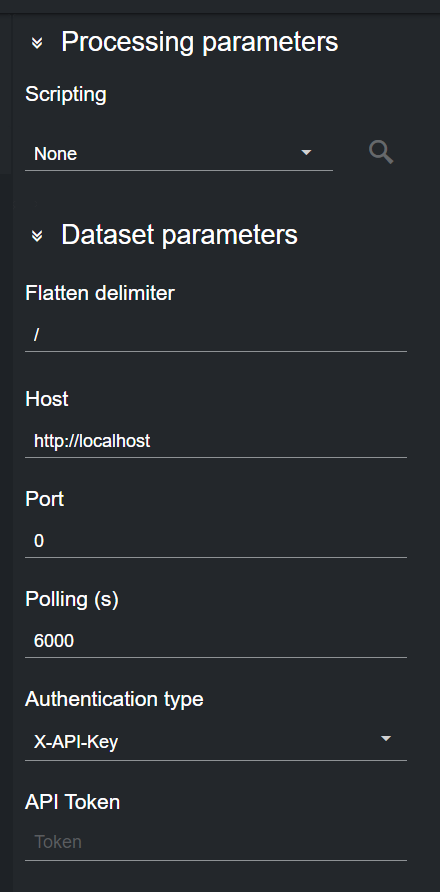
Task: Click the Dataset parameters section heading
Action: click(x=179, y=234)
